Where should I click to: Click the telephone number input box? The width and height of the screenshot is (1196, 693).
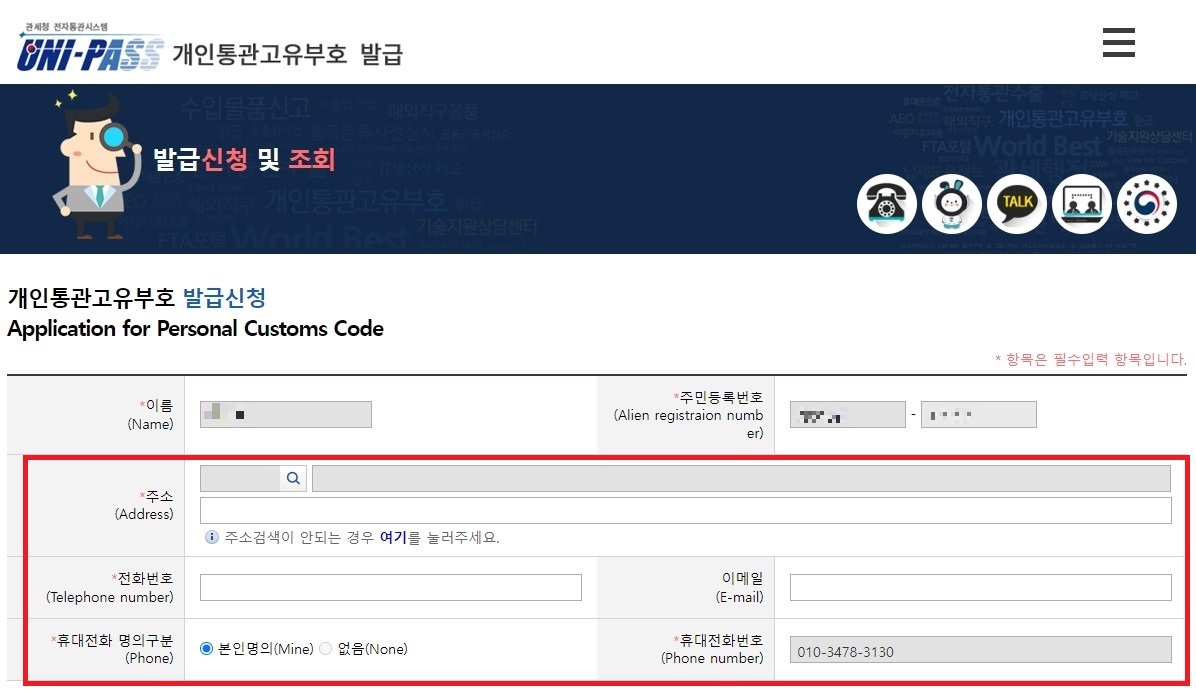pyautogui.click(x=390, y=587)
